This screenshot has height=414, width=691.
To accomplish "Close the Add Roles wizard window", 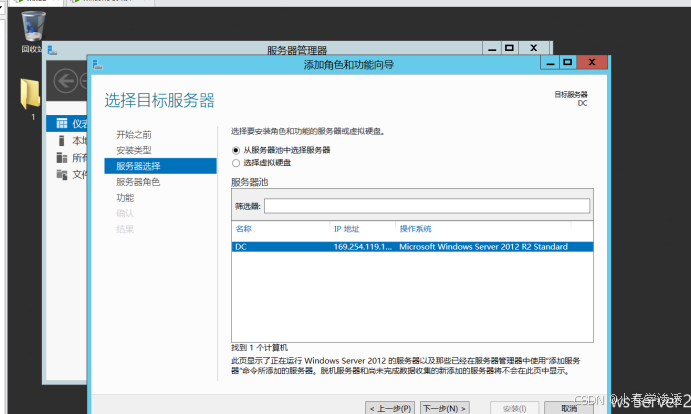I will (x=592, y=63).
